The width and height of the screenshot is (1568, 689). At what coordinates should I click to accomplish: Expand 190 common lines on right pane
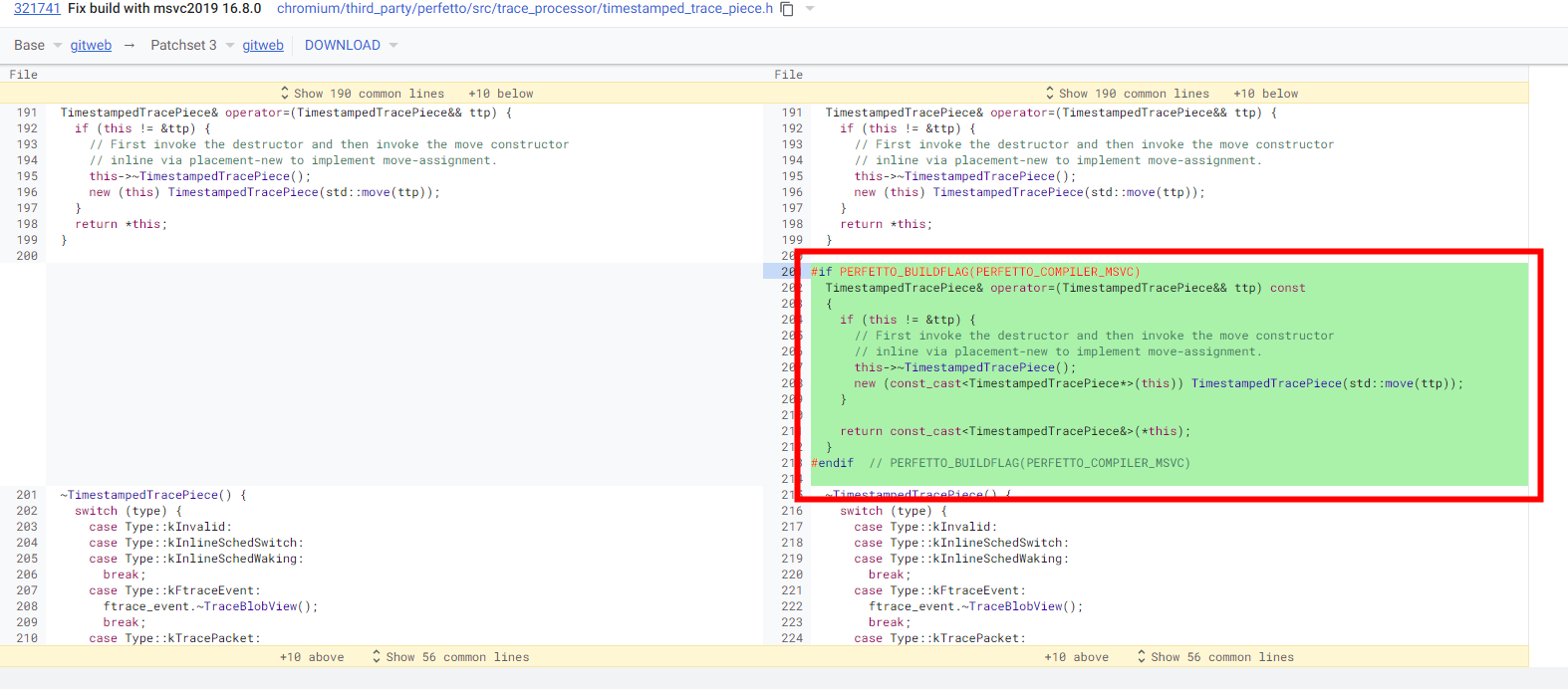pyautogui.click(x=1128, y=94)
